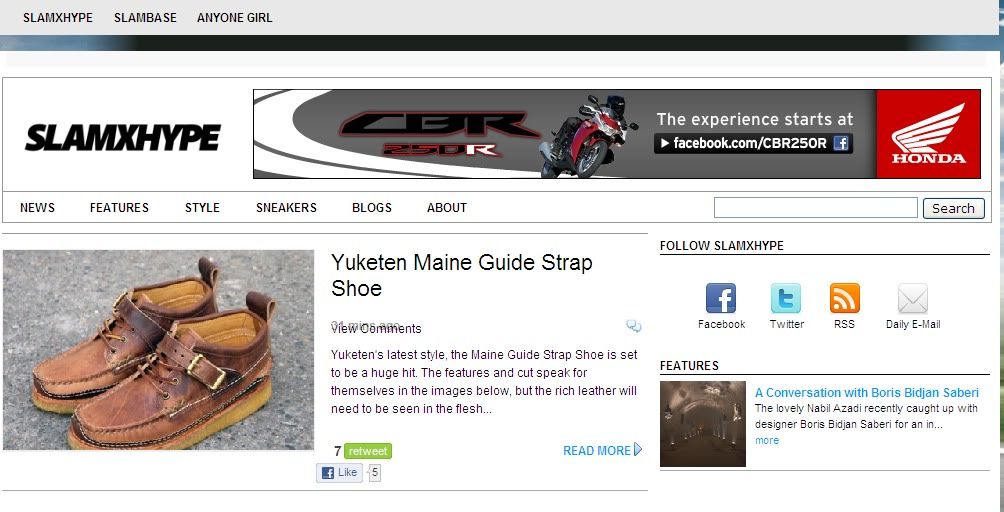1004x512 pixels.
Task: Go to the SNEAKERS section
Action: tap(286, 207)
